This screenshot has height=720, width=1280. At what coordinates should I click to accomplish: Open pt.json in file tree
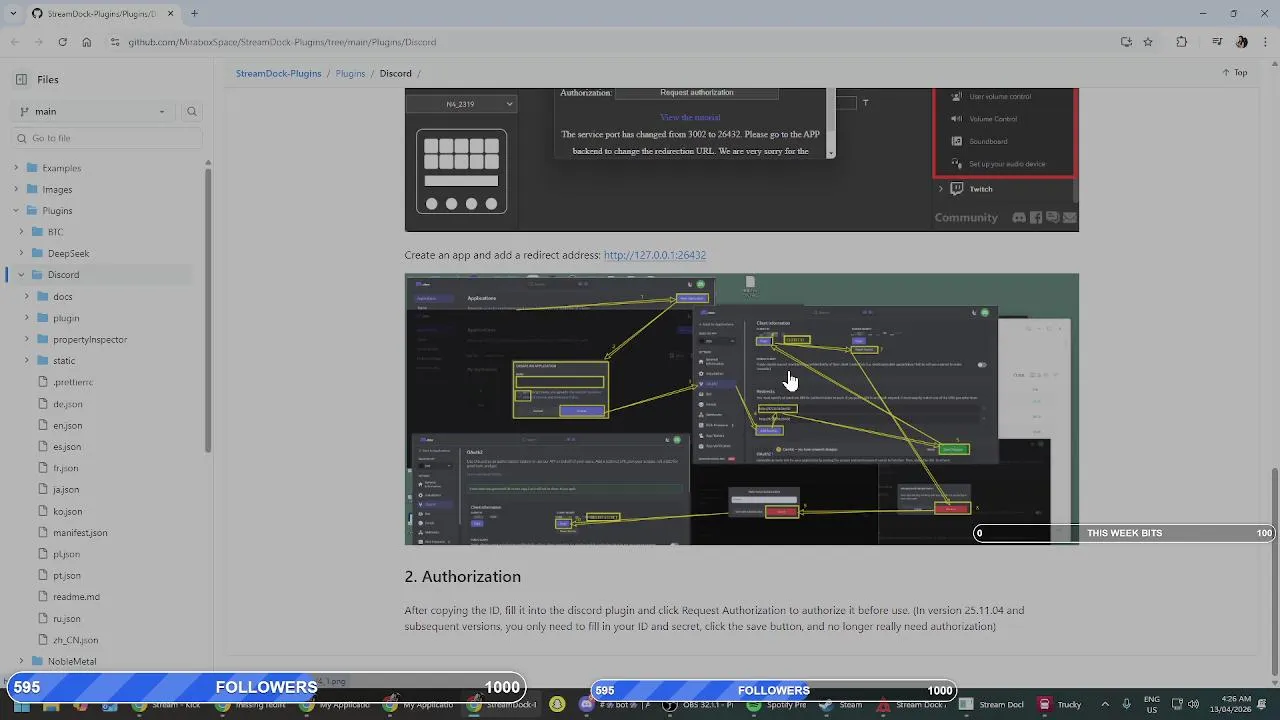pos(66,576)
